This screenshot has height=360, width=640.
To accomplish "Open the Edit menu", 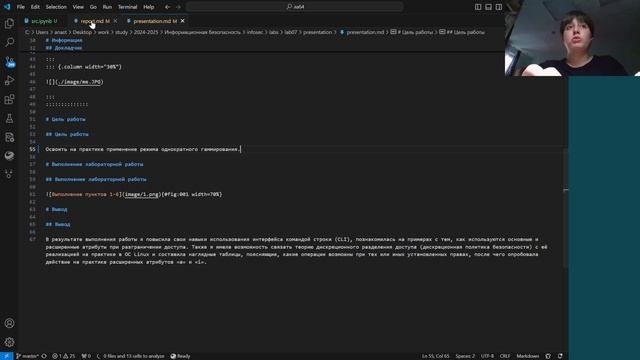I will coord(35,7).
